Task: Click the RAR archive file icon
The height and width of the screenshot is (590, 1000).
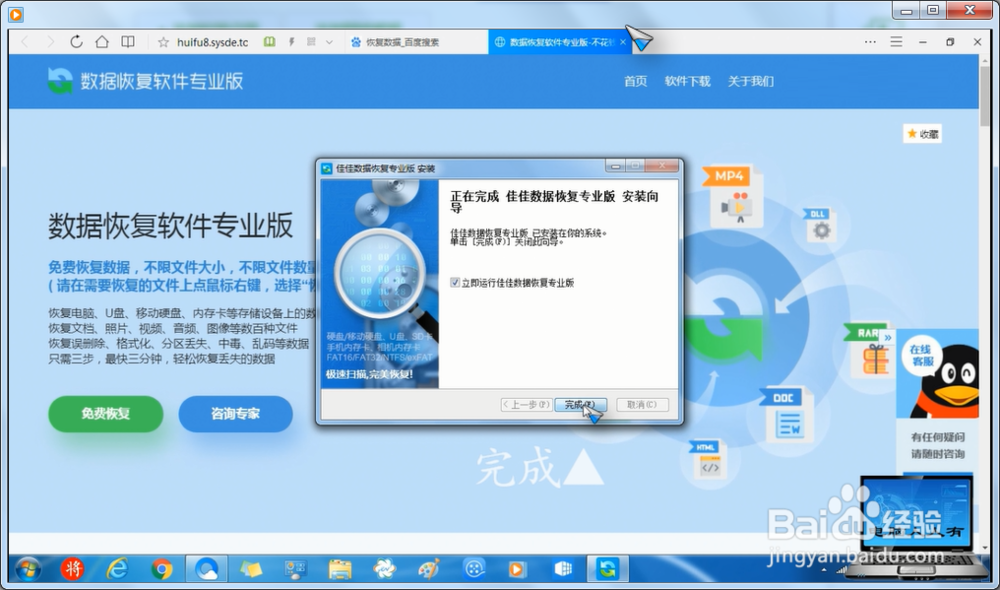Action: coord(869,351)
